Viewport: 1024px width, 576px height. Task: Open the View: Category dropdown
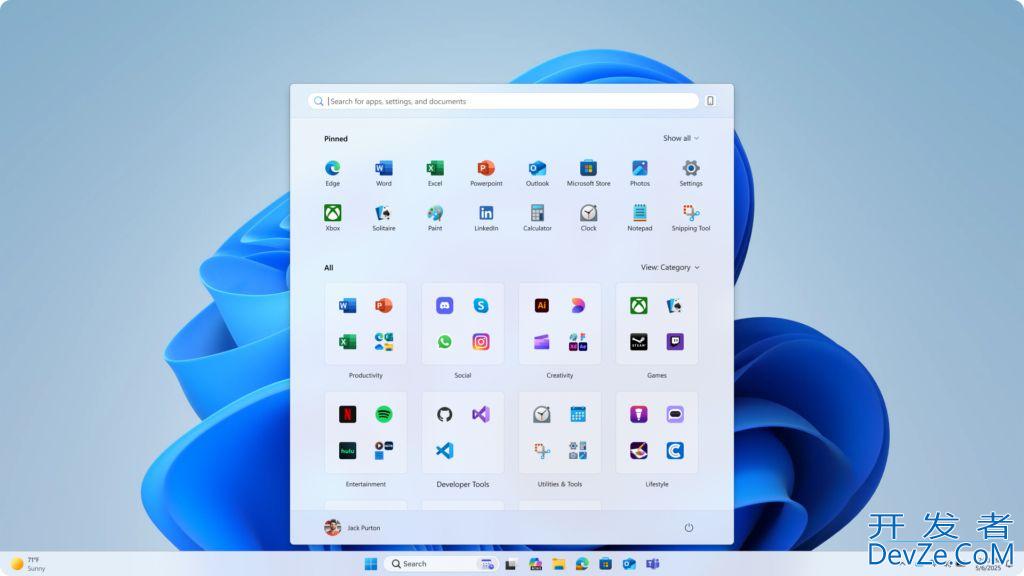tap(670, 268)
